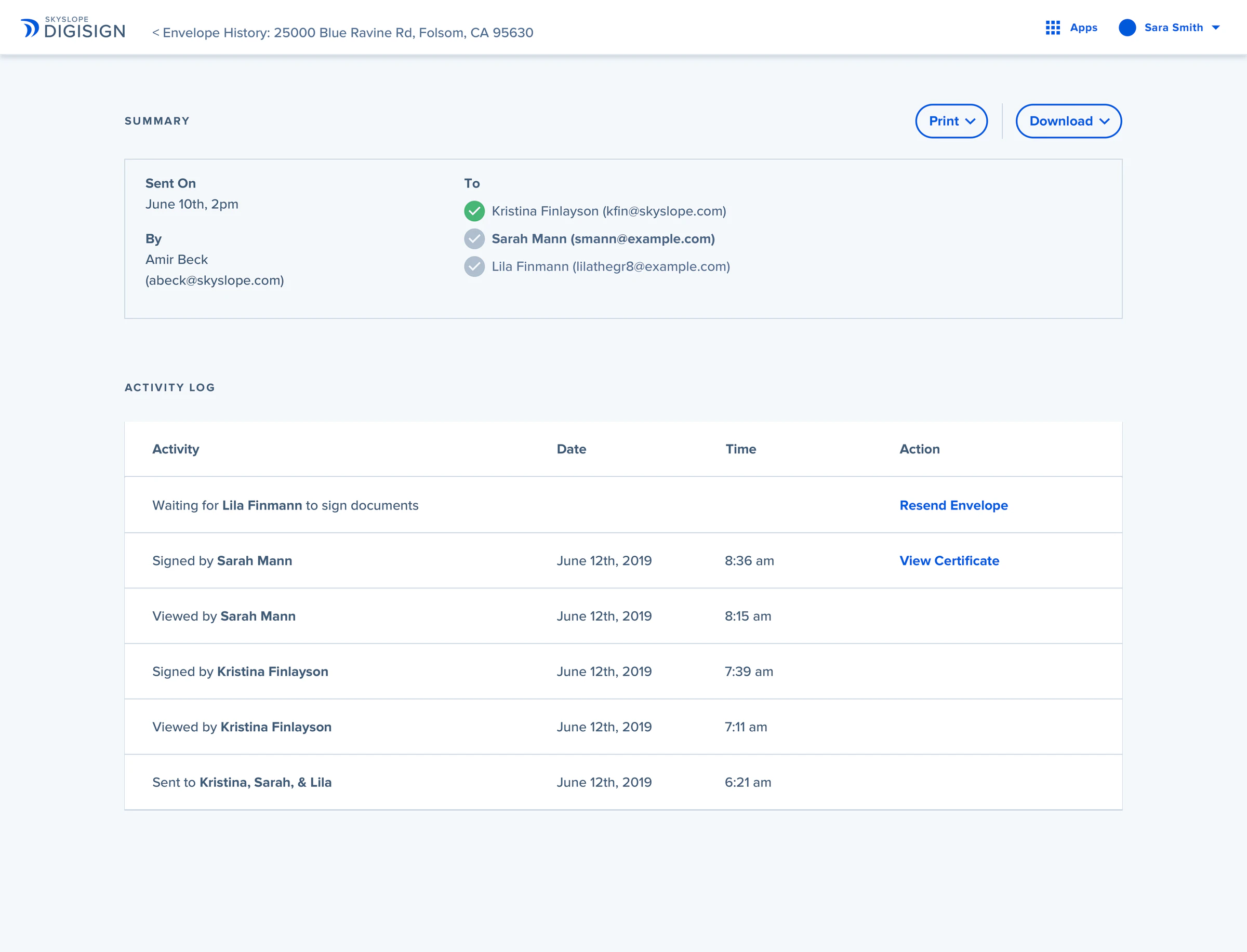The width and height of the screenshot is (1247, 952).
Task: Click the Activity column header
Action: click(176, 449)
